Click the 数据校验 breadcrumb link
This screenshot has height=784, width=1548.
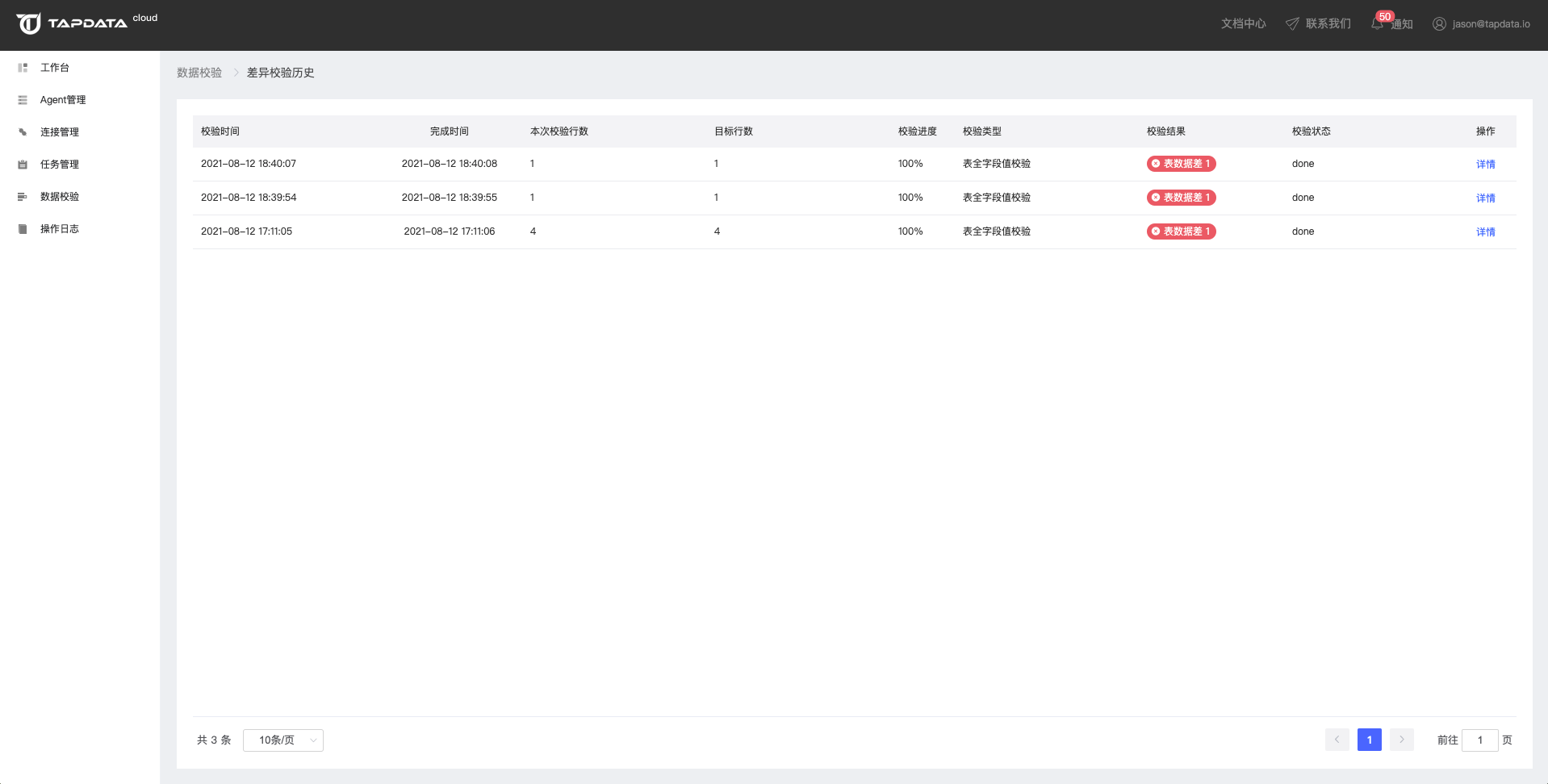(199, 73)
